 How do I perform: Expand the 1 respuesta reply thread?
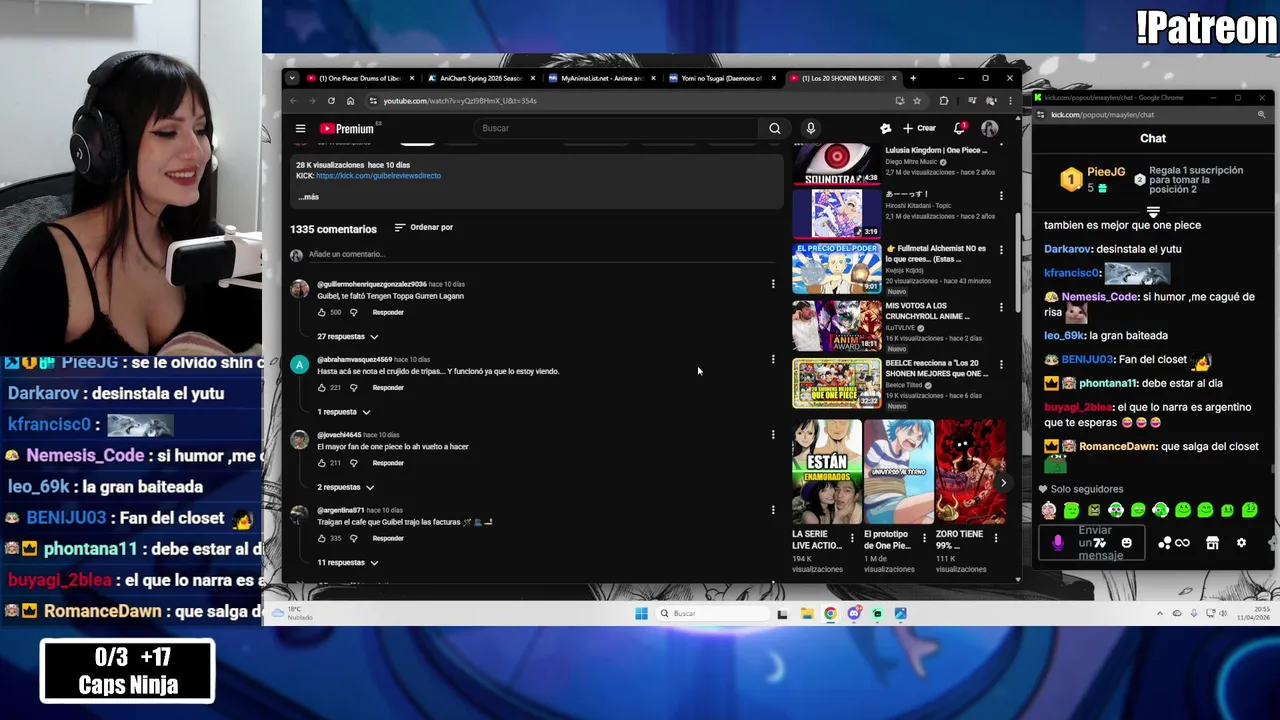(x=344, y=412)
